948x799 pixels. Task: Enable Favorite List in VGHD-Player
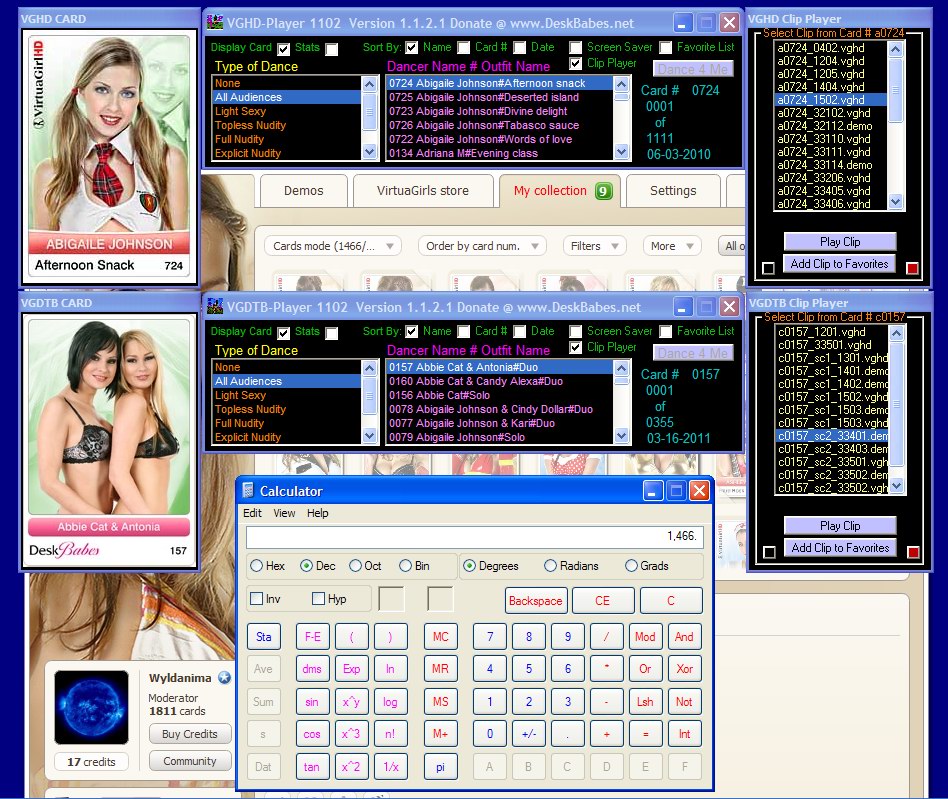(665, 48)
